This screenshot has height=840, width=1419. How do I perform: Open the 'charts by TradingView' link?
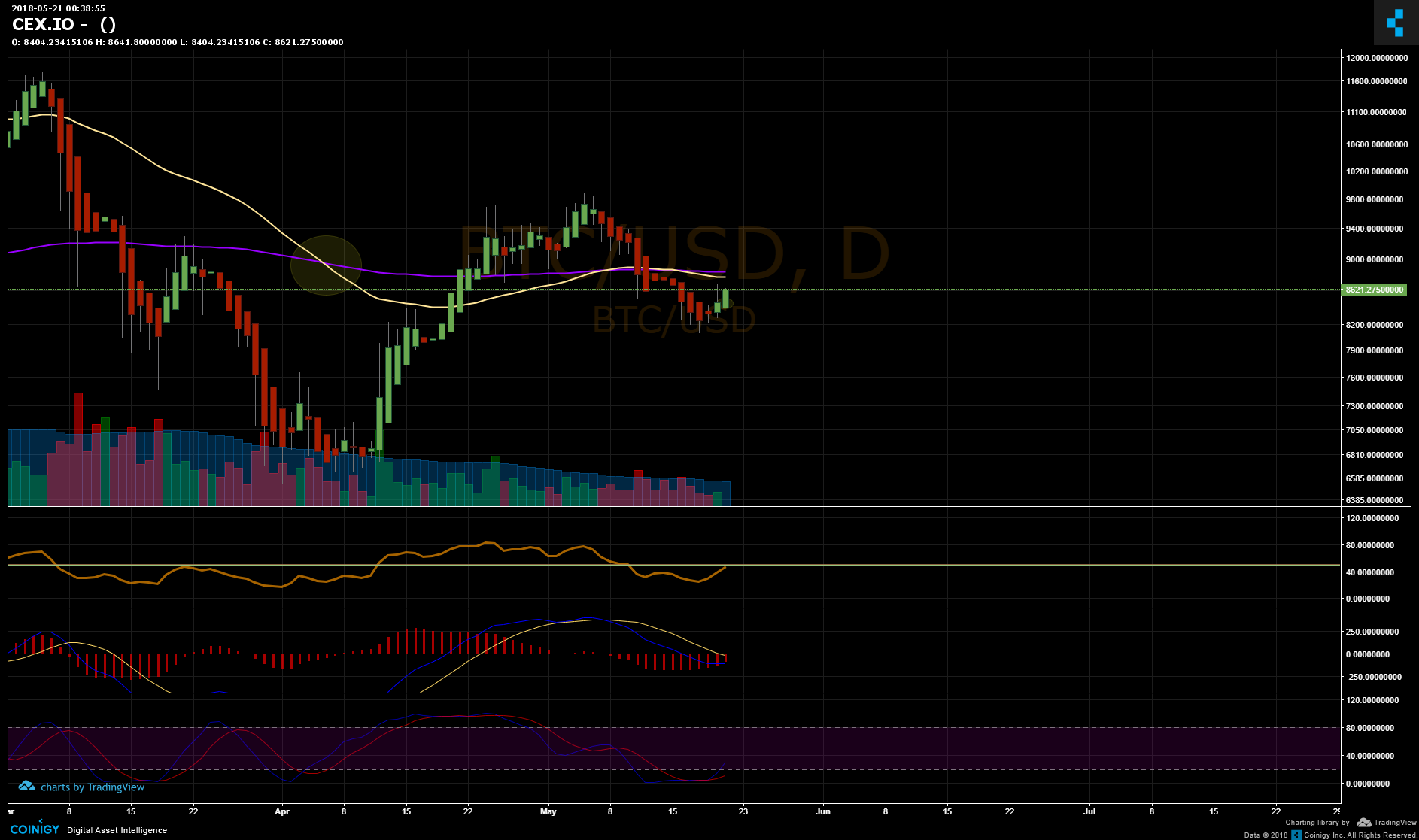92,787
